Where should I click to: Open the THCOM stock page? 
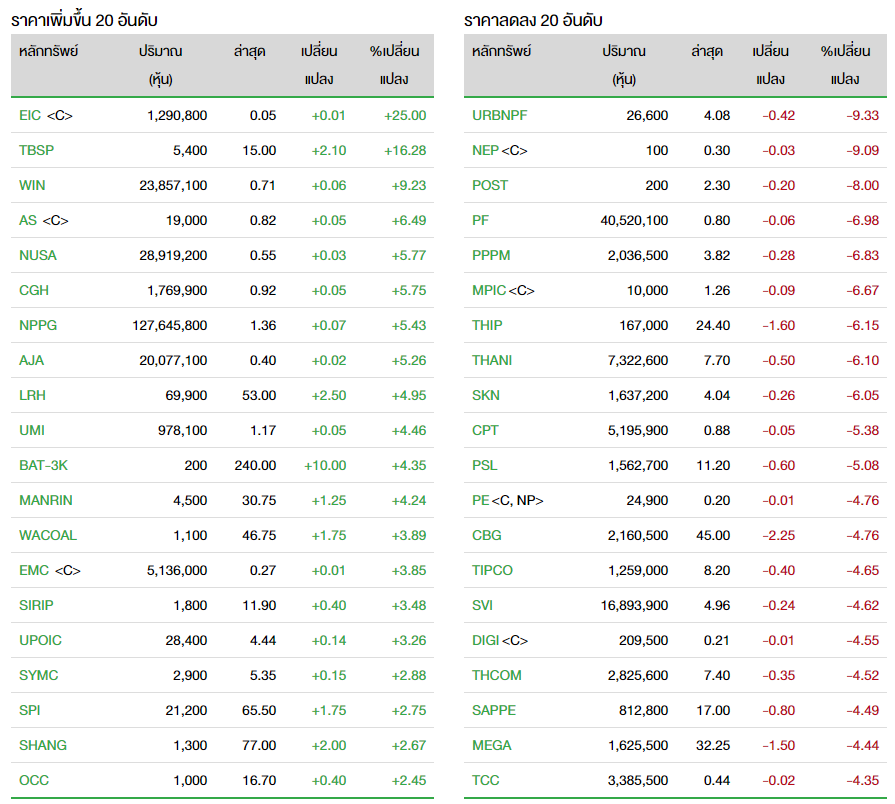point(497,676)
